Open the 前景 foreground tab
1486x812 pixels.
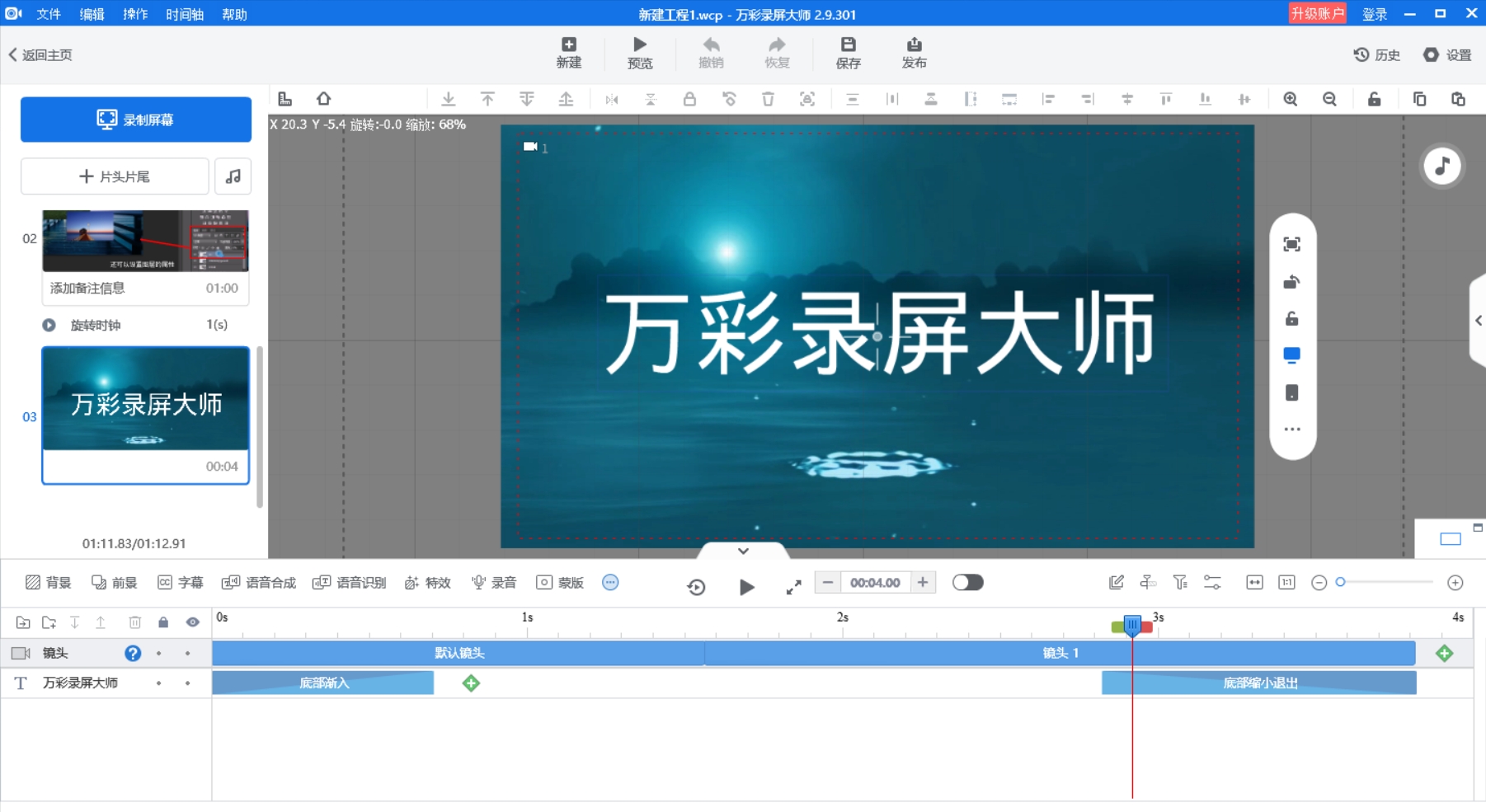point(115,583)
